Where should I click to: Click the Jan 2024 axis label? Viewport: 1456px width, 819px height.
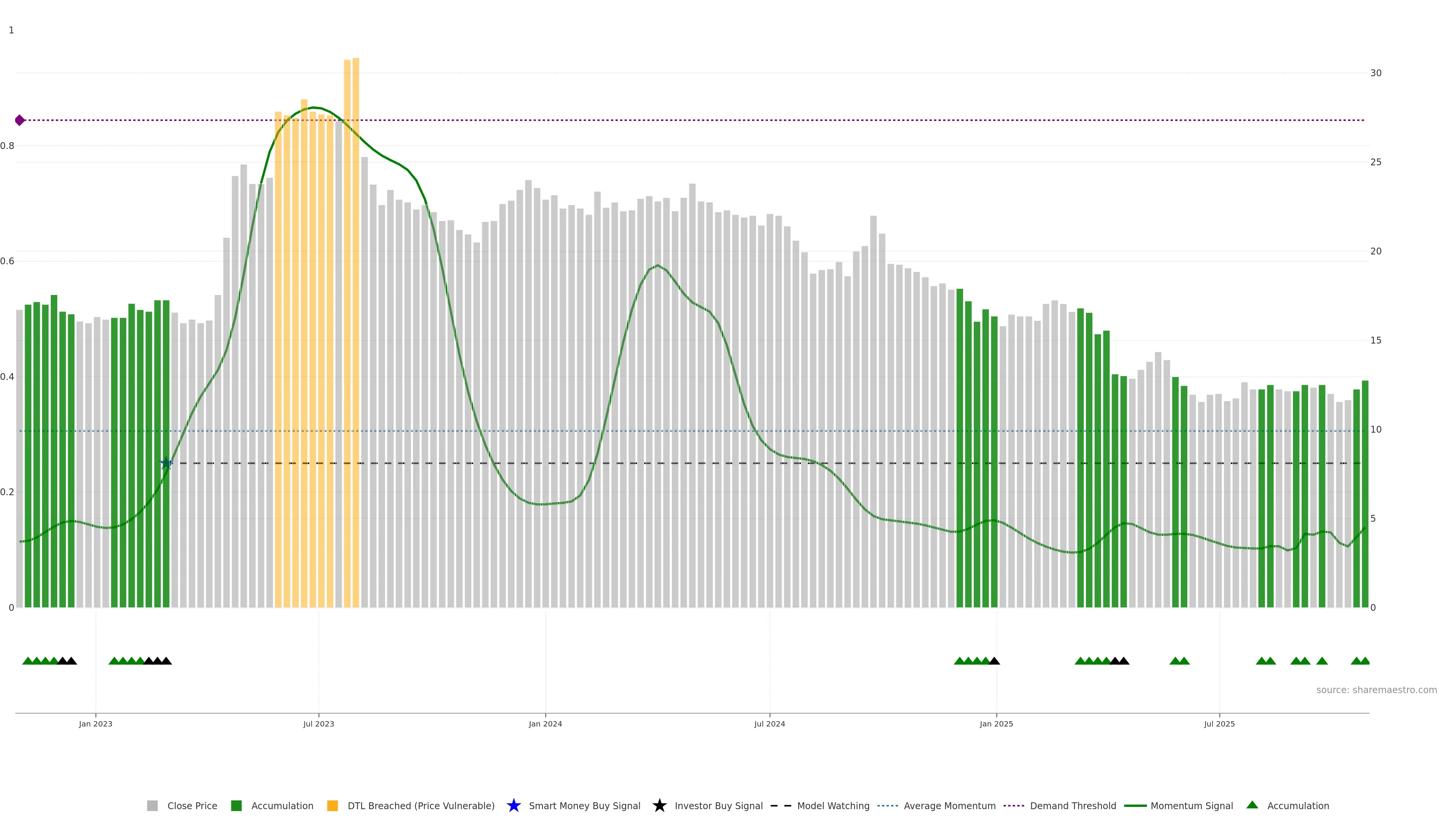546,723
